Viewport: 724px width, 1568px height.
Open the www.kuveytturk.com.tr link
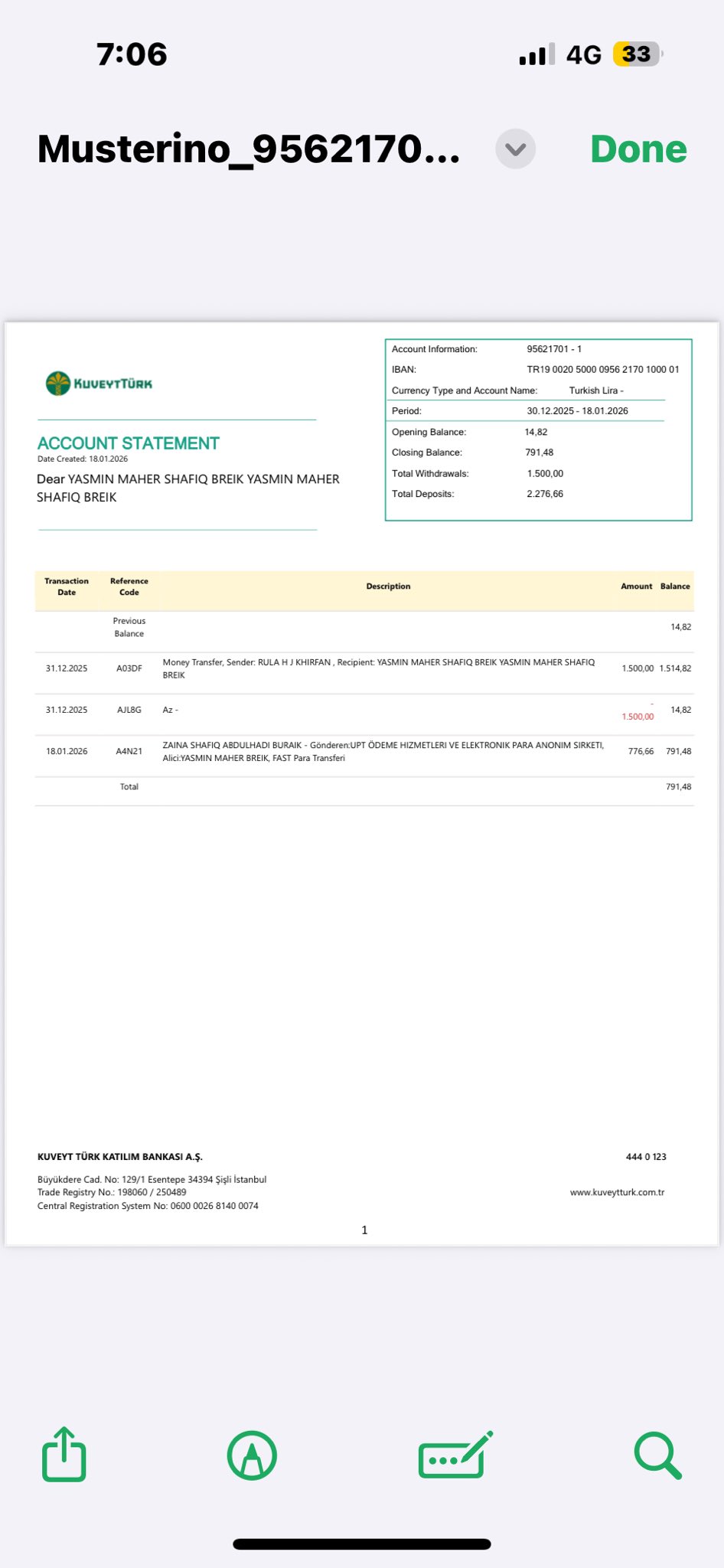[617, 1192]
